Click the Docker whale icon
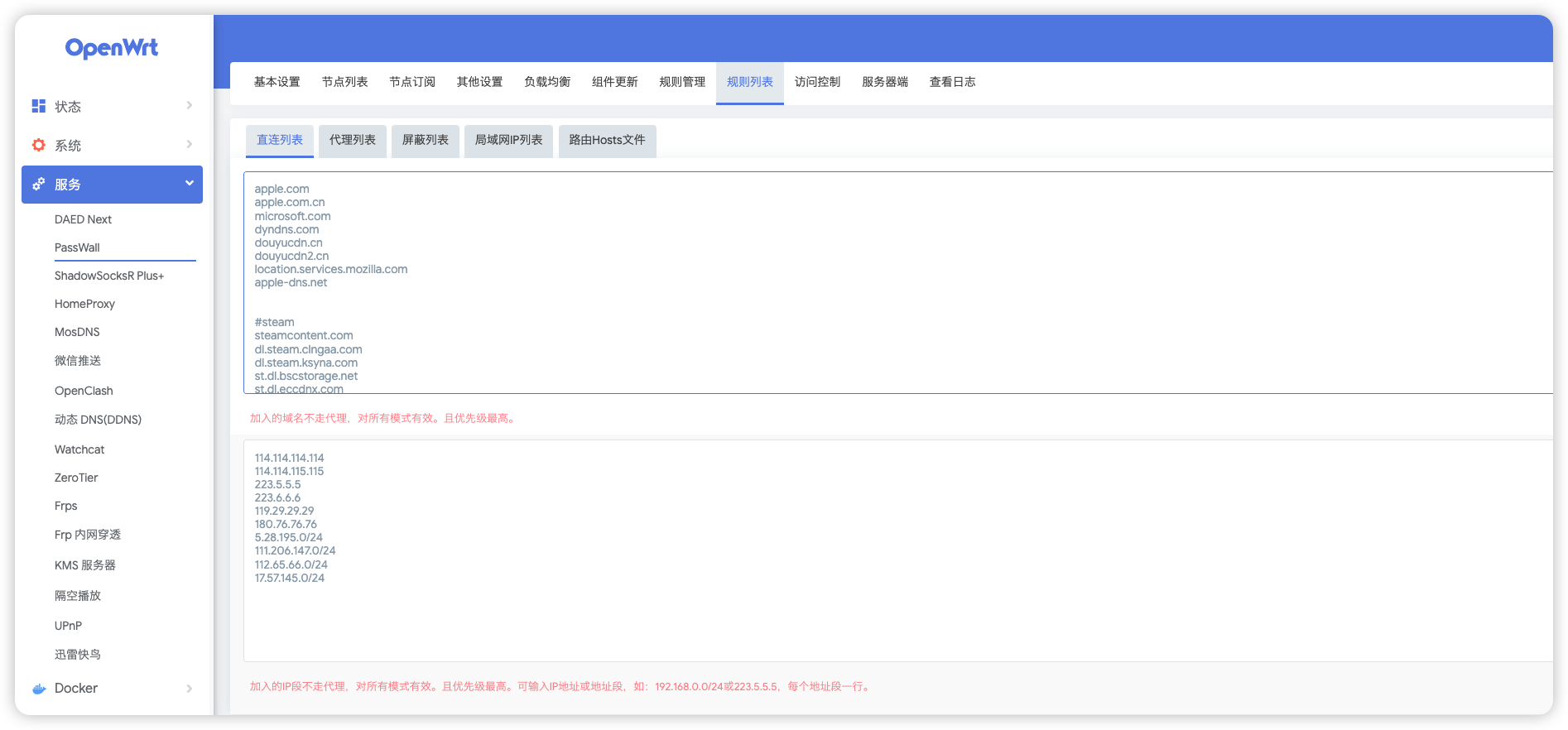The image size is (1568, 730). [38, 688]
